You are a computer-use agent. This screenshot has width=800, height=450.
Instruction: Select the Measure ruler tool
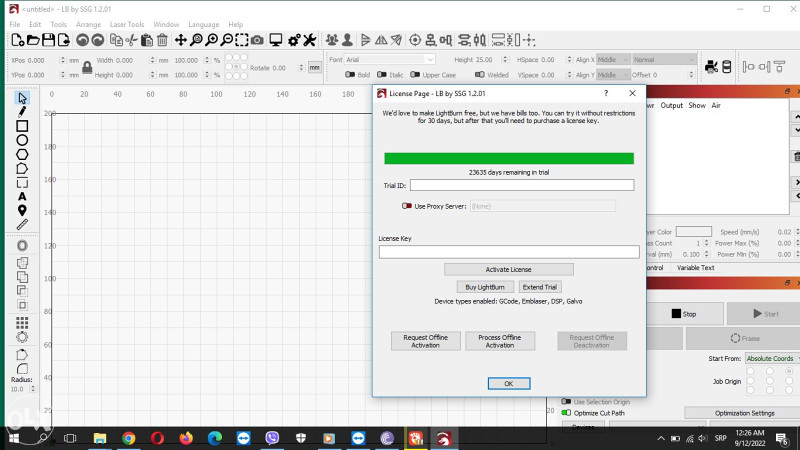coord(22,224)
